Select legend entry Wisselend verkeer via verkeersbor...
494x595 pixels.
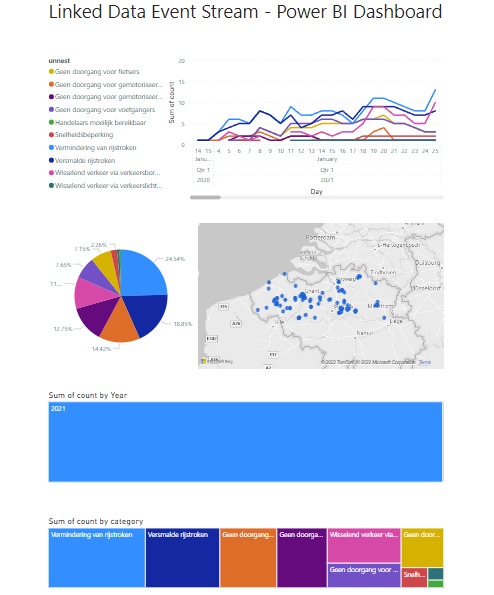tap(104, 173)
